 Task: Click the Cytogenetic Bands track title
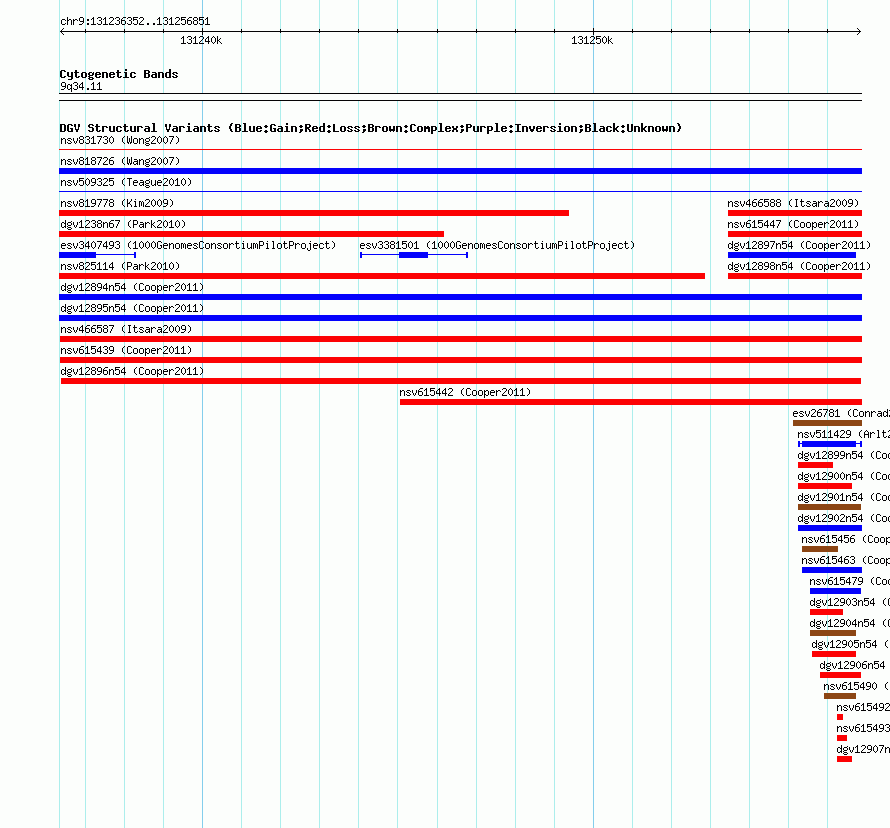[x=119, y=74]
